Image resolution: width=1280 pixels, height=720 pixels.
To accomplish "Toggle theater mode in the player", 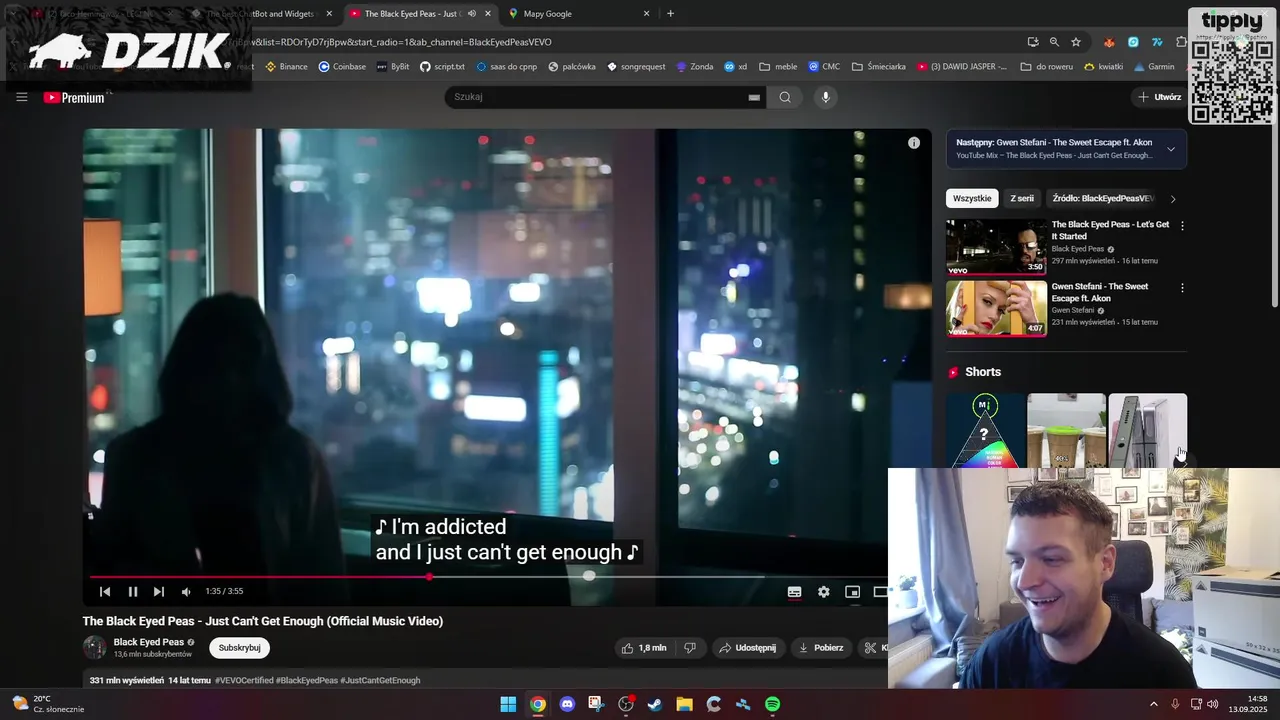I will point(880,592).
